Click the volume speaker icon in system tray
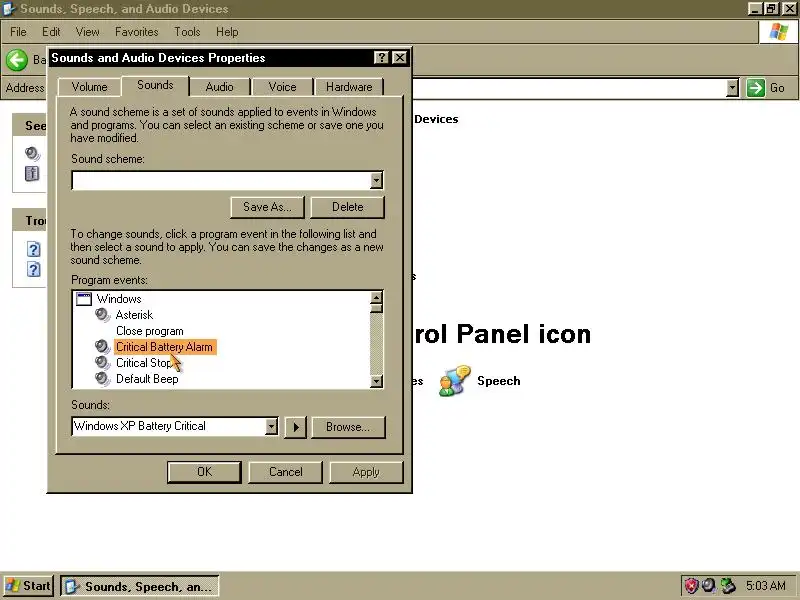 [708, 586]
